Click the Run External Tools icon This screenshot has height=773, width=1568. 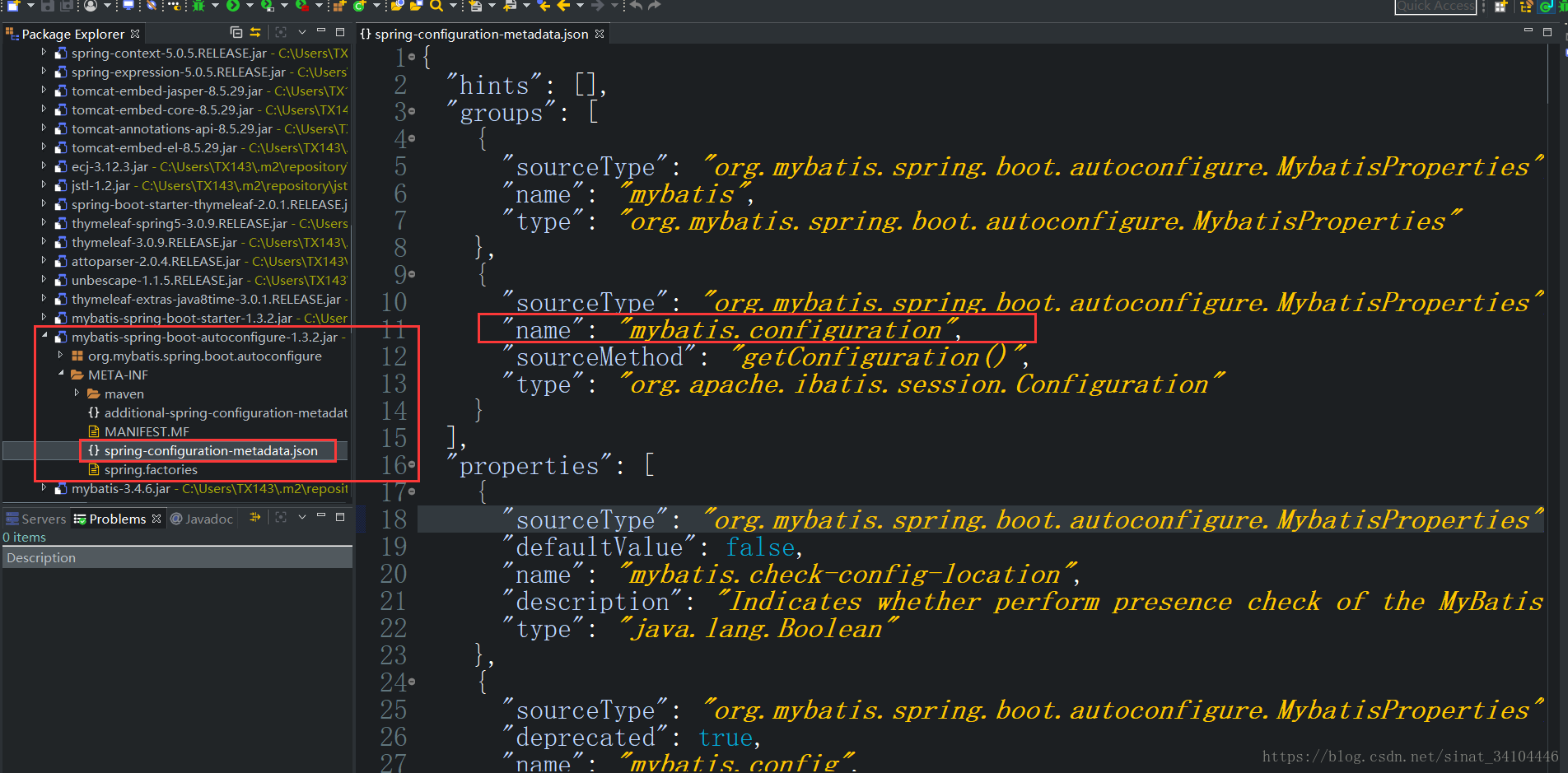pos(302,6)
